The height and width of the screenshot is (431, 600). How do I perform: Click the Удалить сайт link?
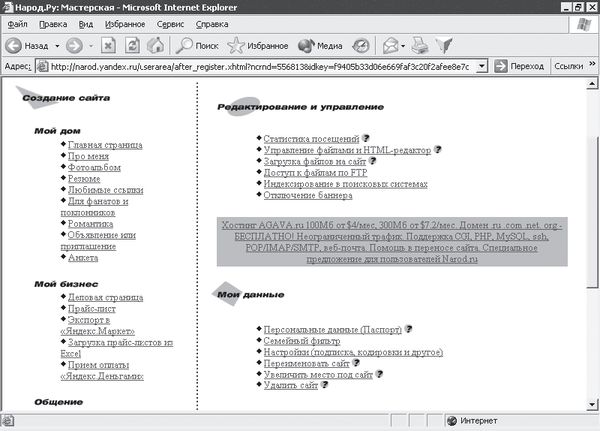290,385
